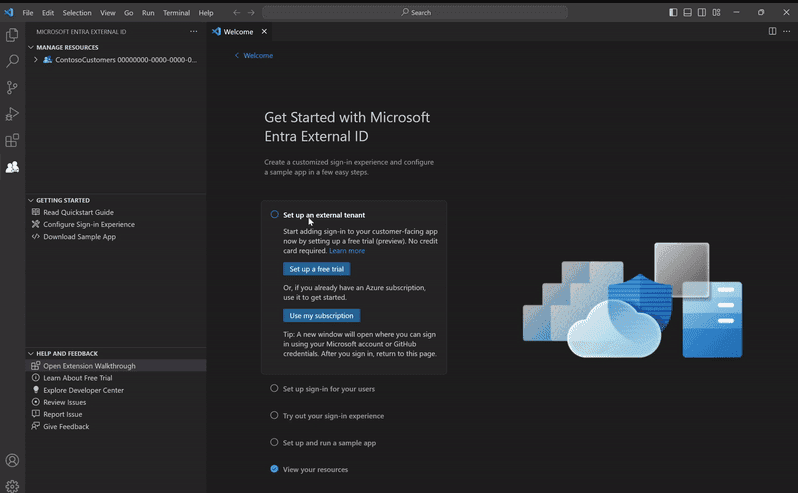
Task: Click the cloud and shield illustration
Action: (x=633, y=301)
